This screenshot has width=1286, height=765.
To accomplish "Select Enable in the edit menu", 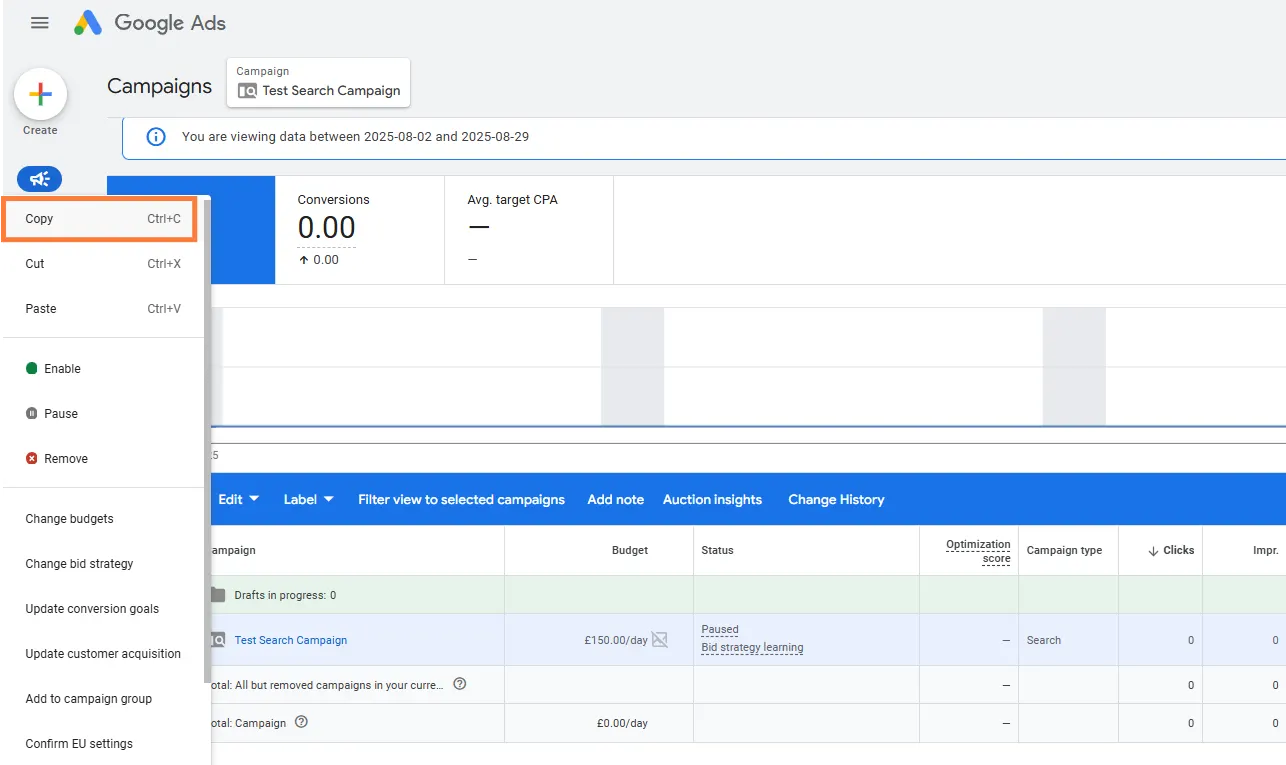I will [103, 369].
